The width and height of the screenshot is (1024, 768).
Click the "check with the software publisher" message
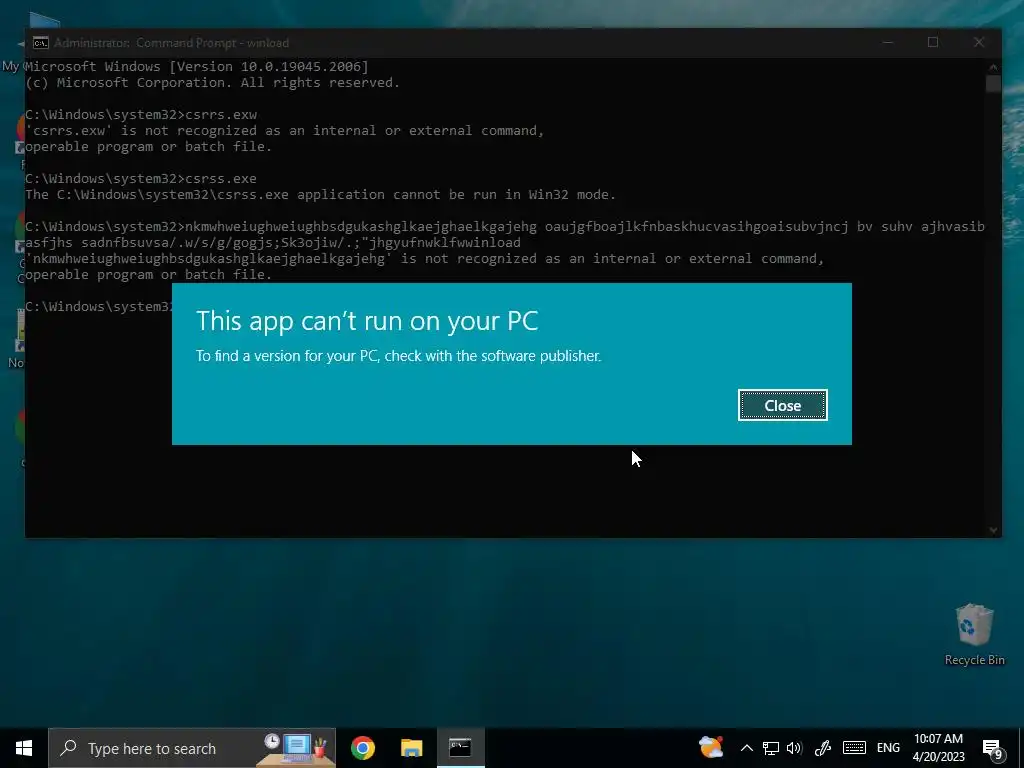pyautogui.click(x=398, y=356)
